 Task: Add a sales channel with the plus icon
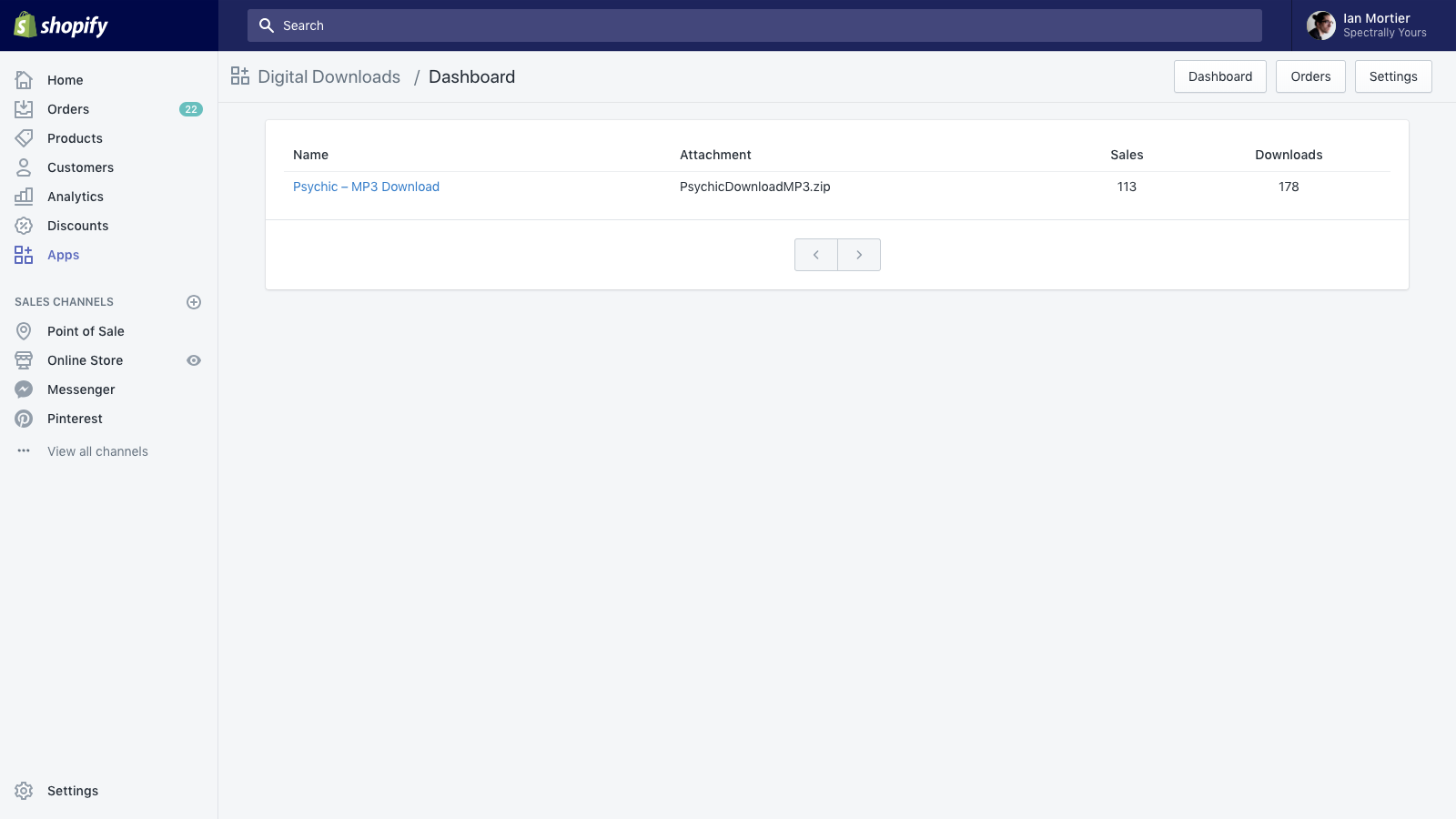tap(194, 302)
